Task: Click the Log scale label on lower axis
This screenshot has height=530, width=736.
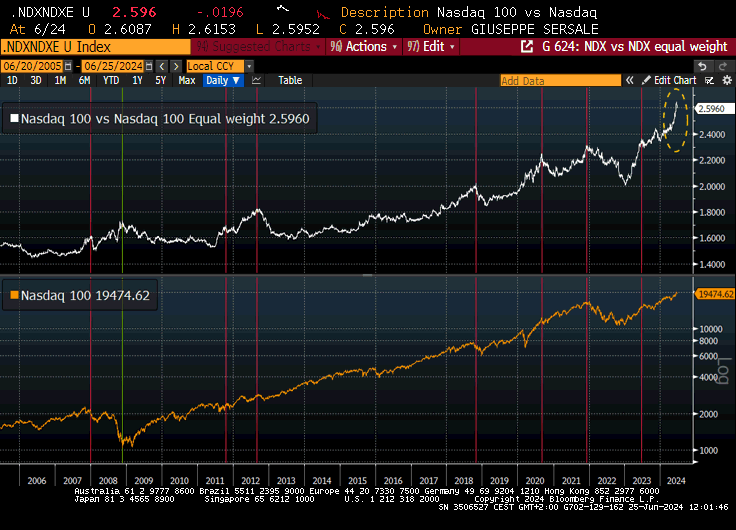Action: click(723, 370)
